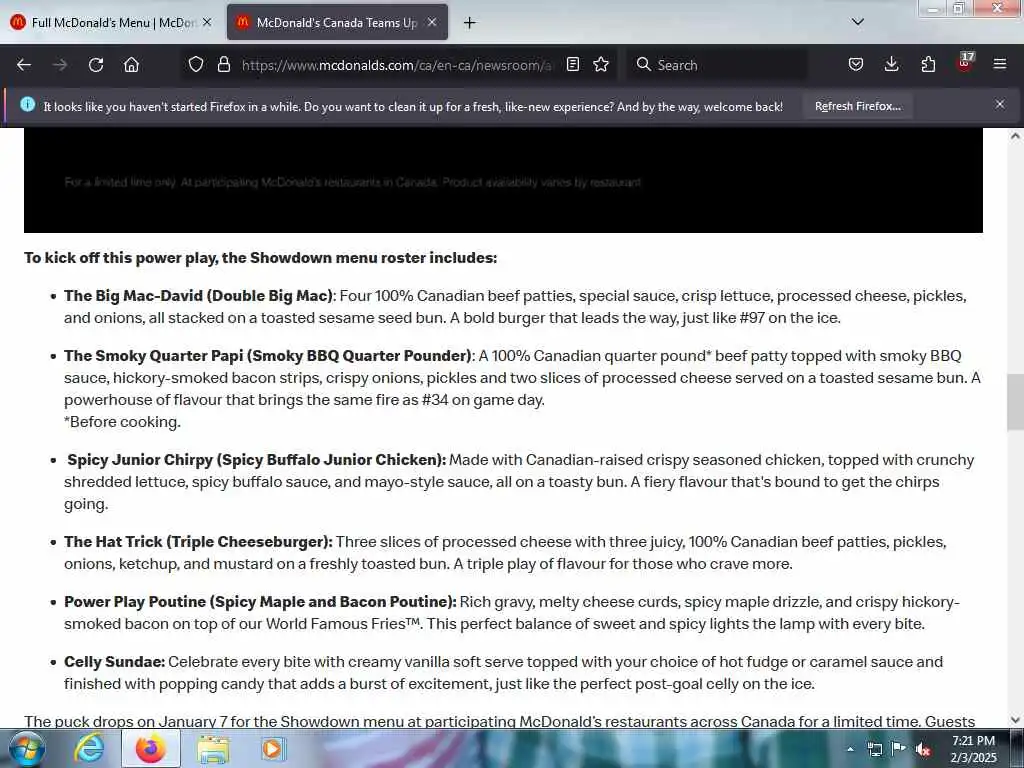
Task: Click 'The Big Mac-David (Double Big Mac)' heading
Action: point(199,296)
